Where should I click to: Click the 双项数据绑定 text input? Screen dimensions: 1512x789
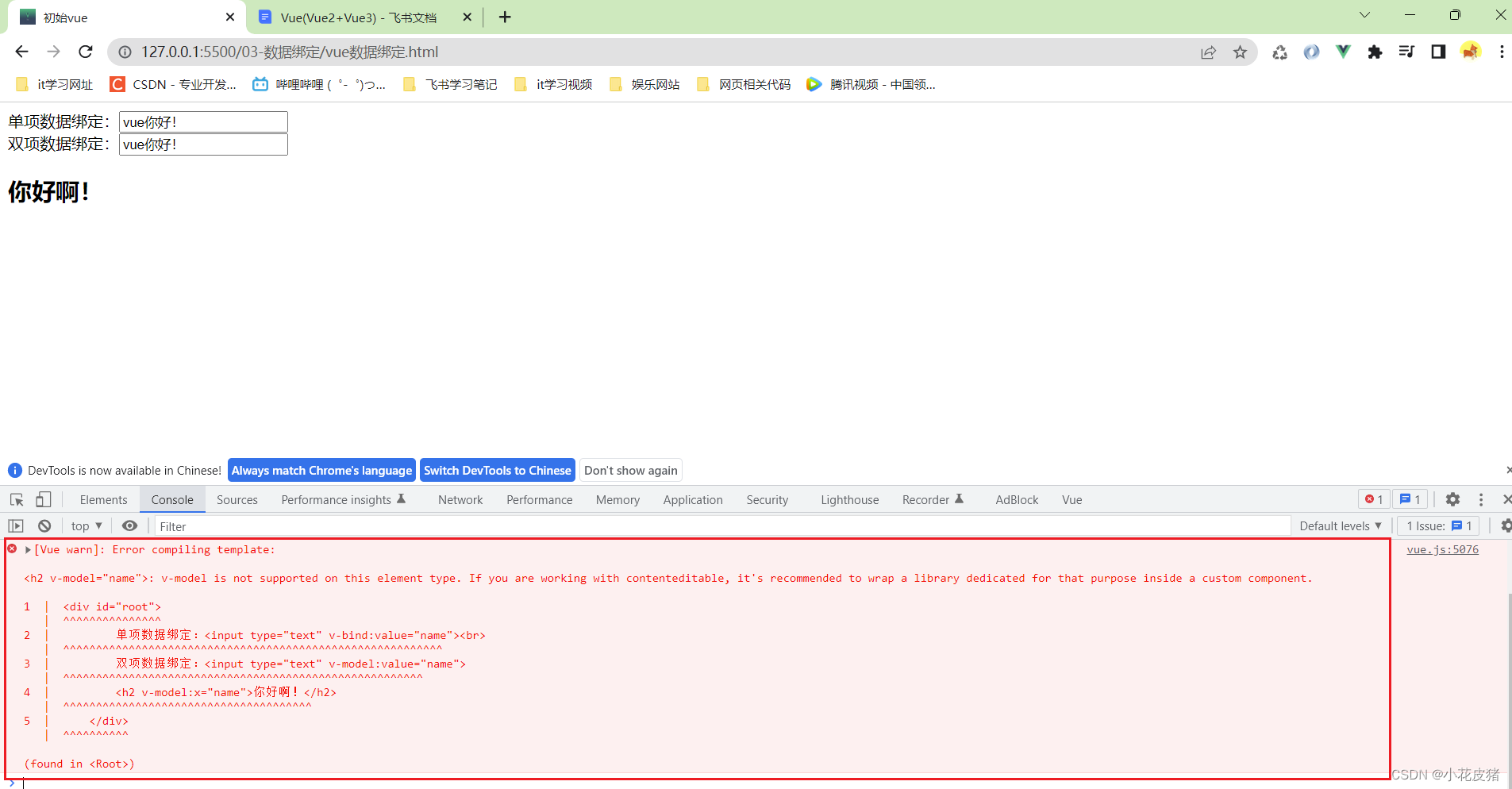(x=203, y=144)
